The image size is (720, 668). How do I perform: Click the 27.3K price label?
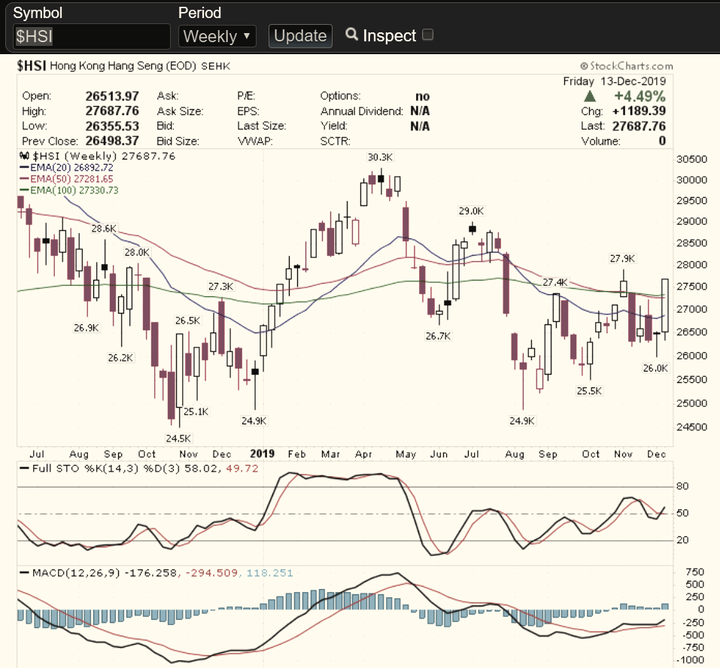[x=221, y=287]
